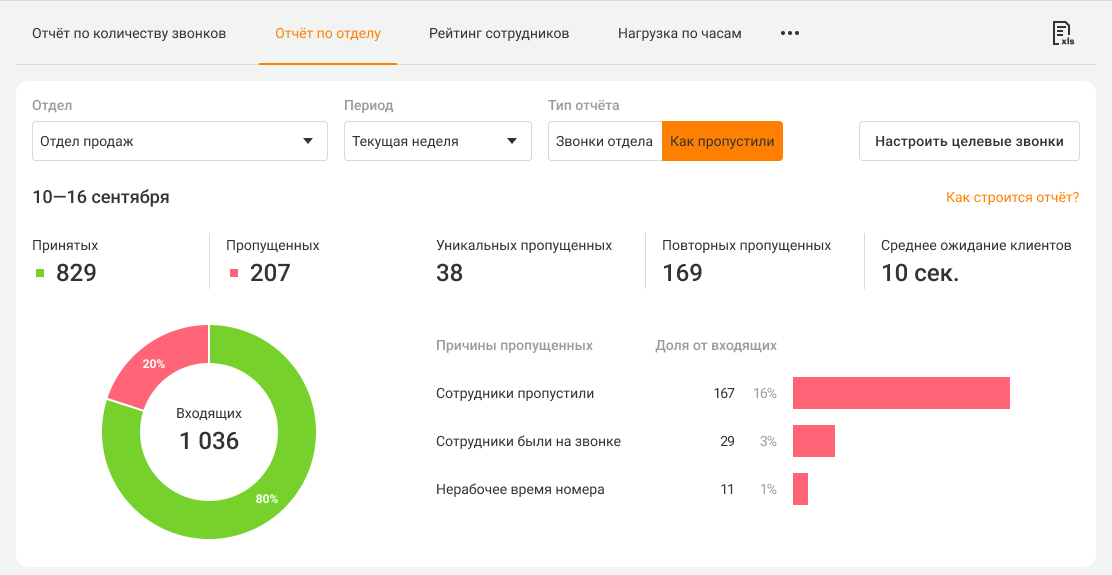Select the 'Отчёт по отделу' tab

coord(328,33)
